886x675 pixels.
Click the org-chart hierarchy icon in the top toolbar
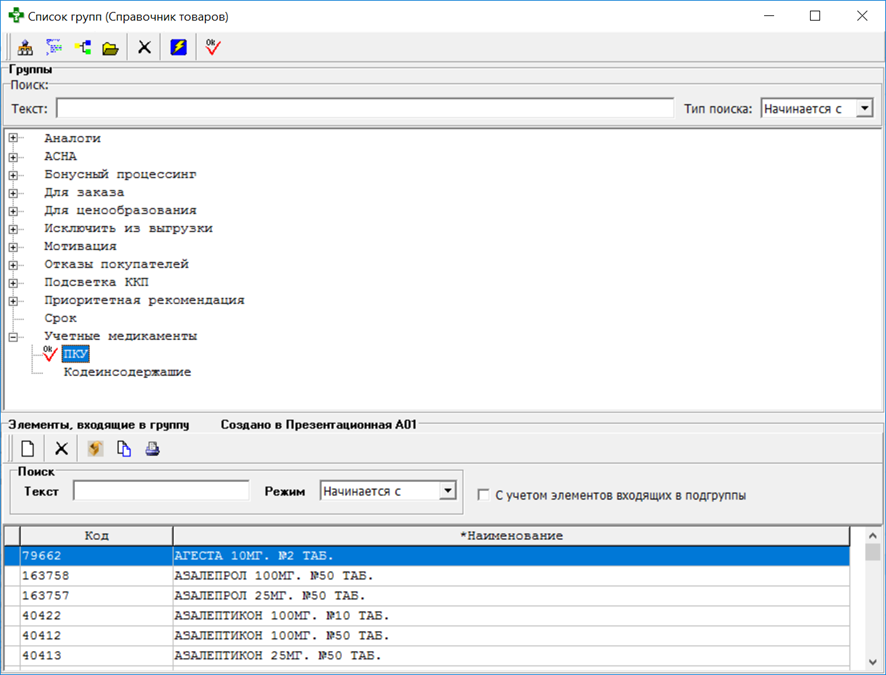25,47
